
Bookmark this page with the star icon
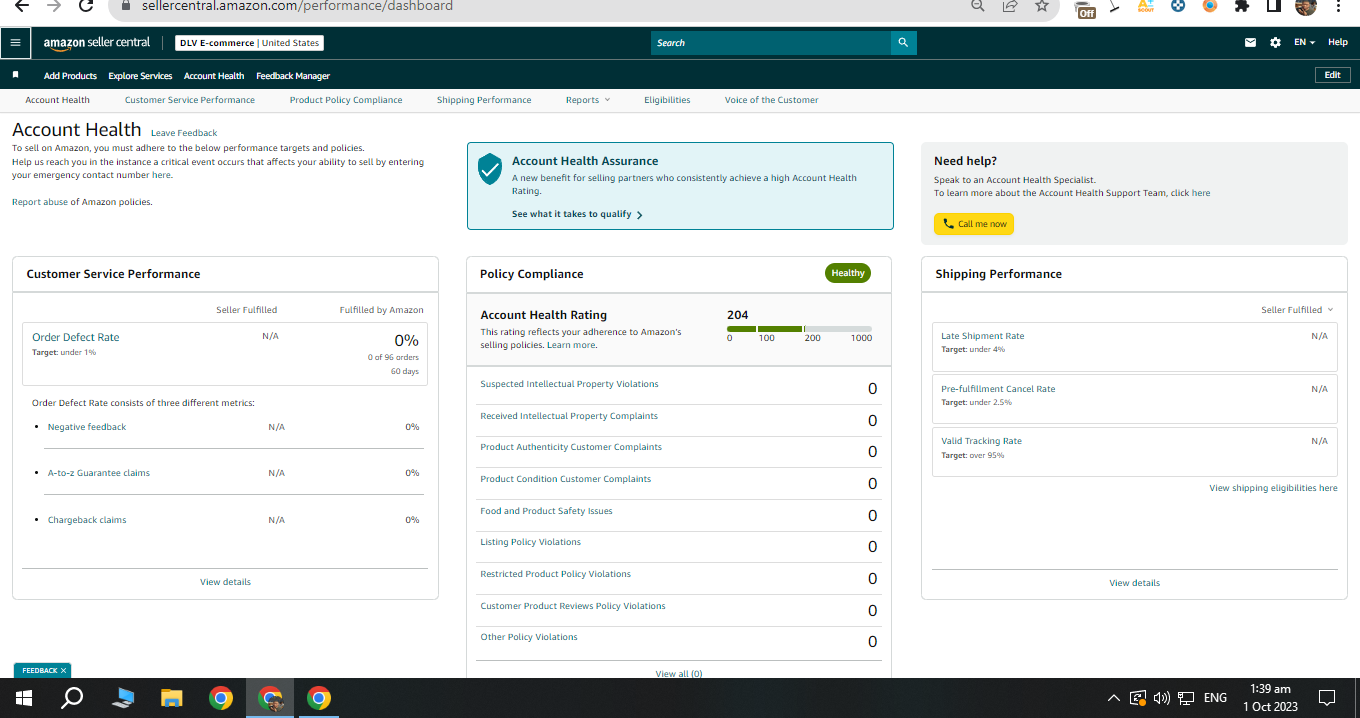click(1042, 6)
